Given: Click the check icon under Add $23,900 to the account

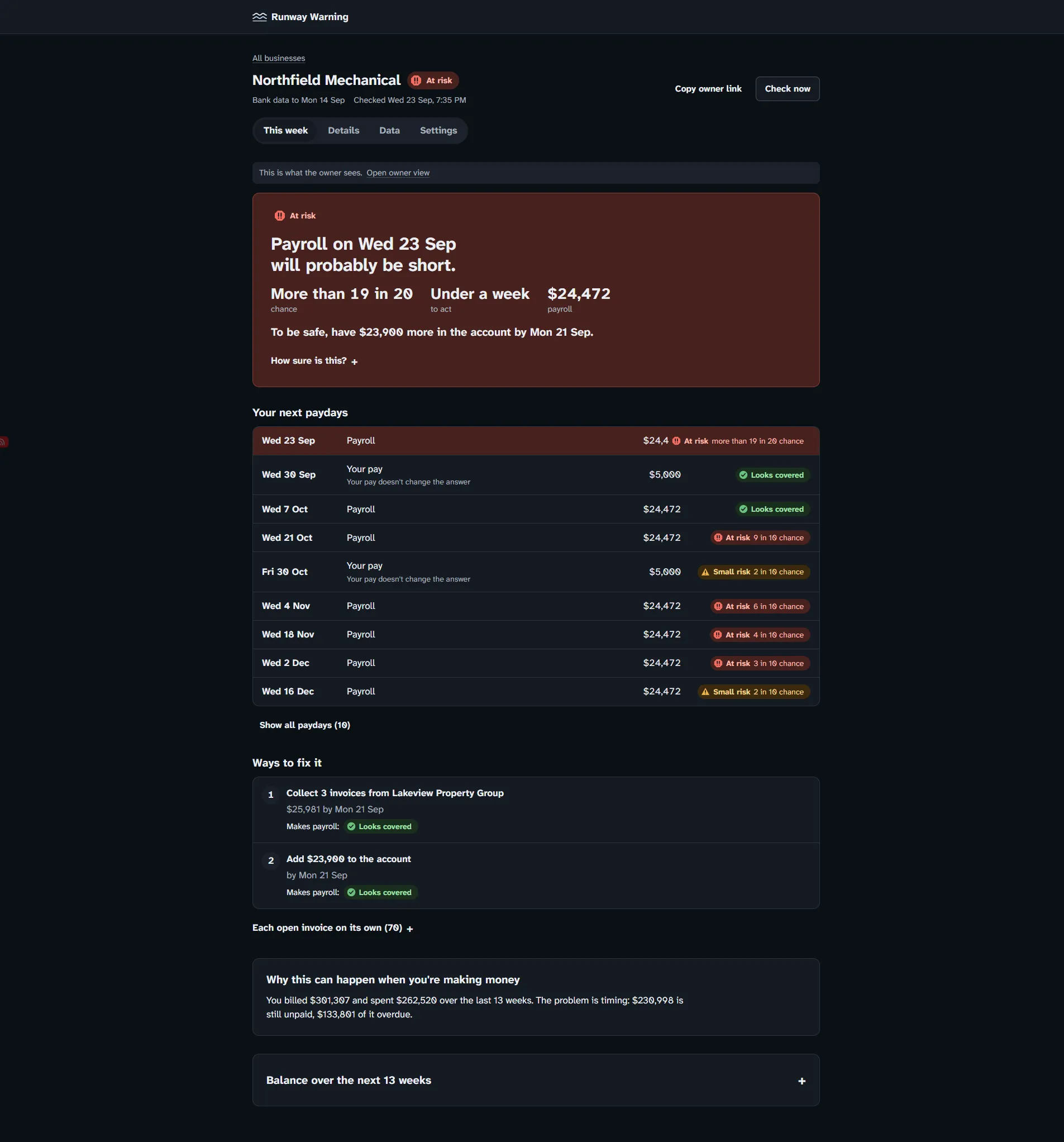Looking at the screenshot, I should (x=351, y=893).
